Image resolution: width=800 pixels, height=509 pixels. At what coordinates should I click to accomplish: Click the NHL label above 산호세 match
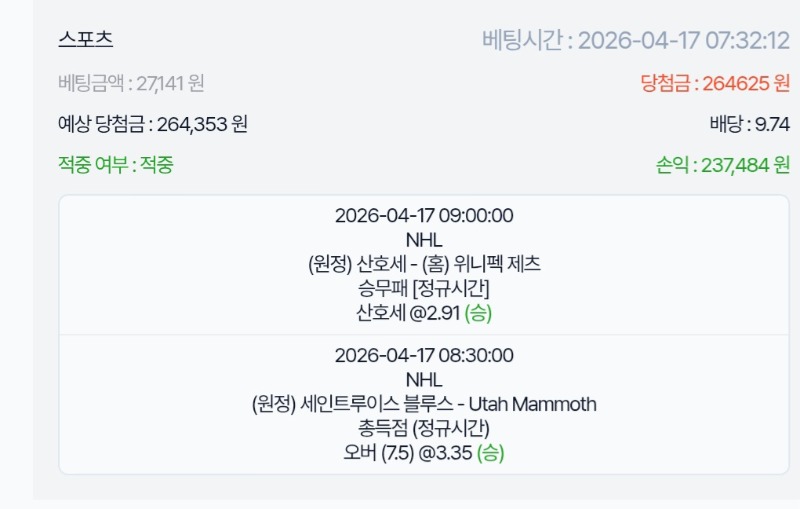[424, 240]
